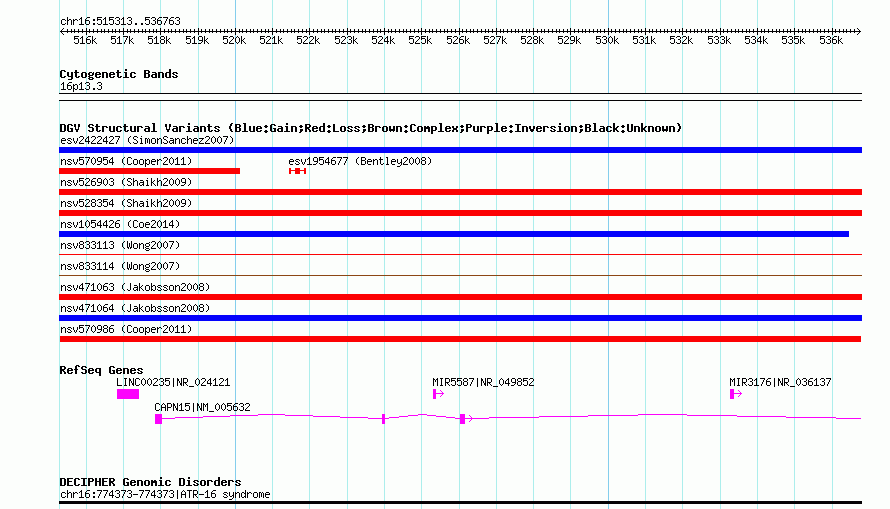Open nsv471063 (Jakobsson2008) label
Viewport: 890px width, 509px height.
click(x=135, y=287)
